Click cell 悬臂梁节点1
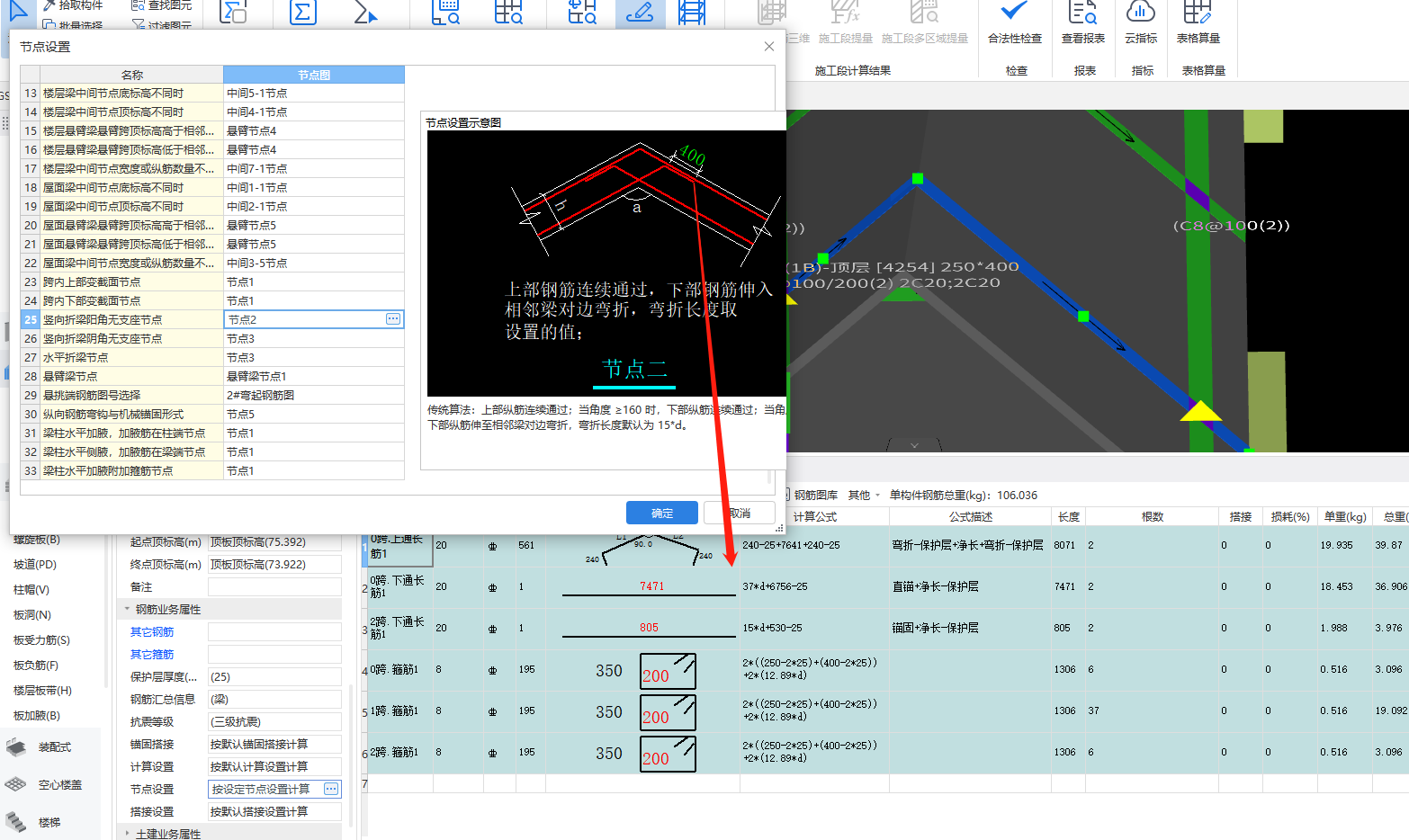 [313, 376]
